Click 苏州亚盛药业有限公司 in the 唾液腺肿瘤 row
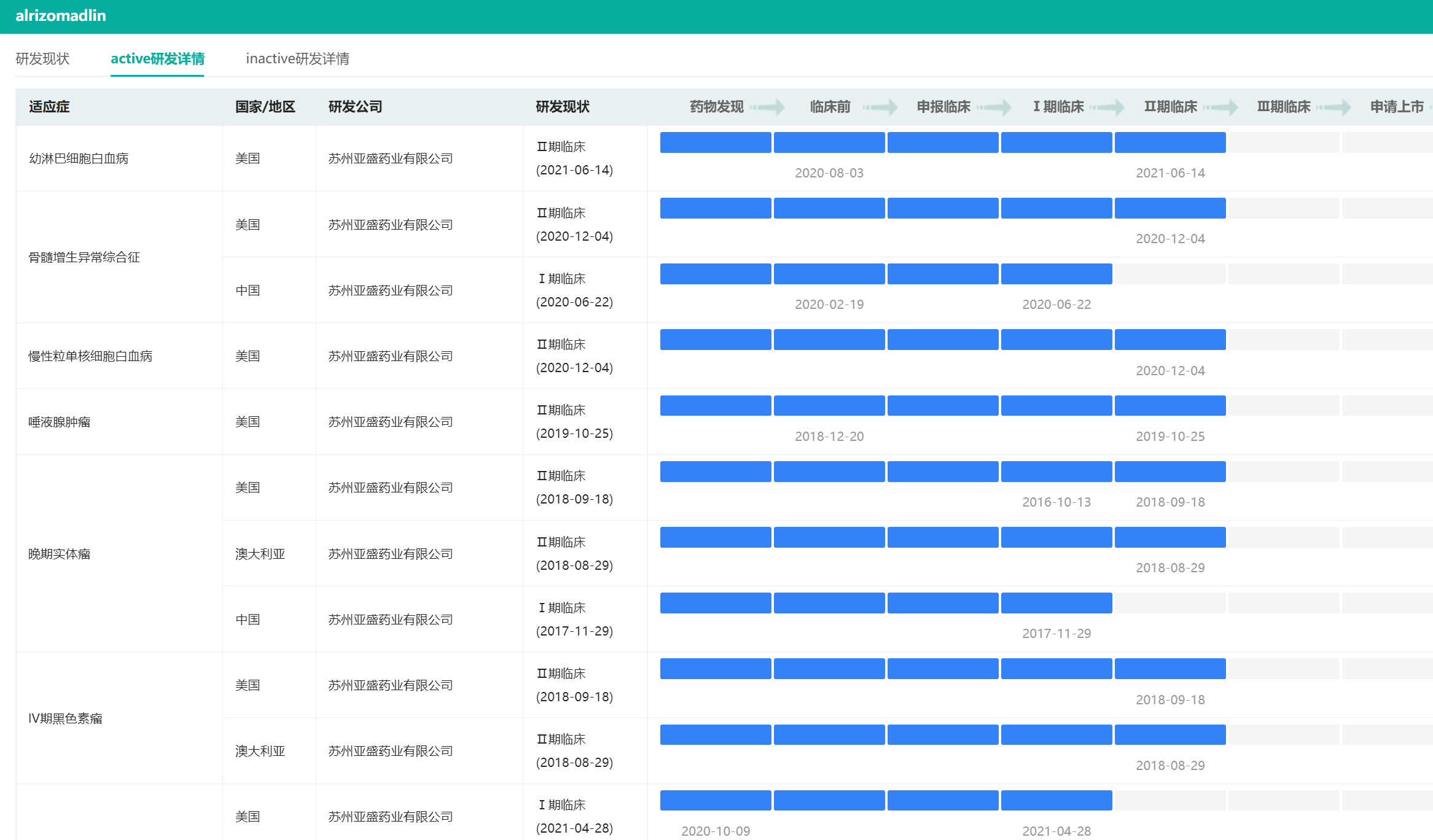The image size is (1433, 840). [390, 422]
